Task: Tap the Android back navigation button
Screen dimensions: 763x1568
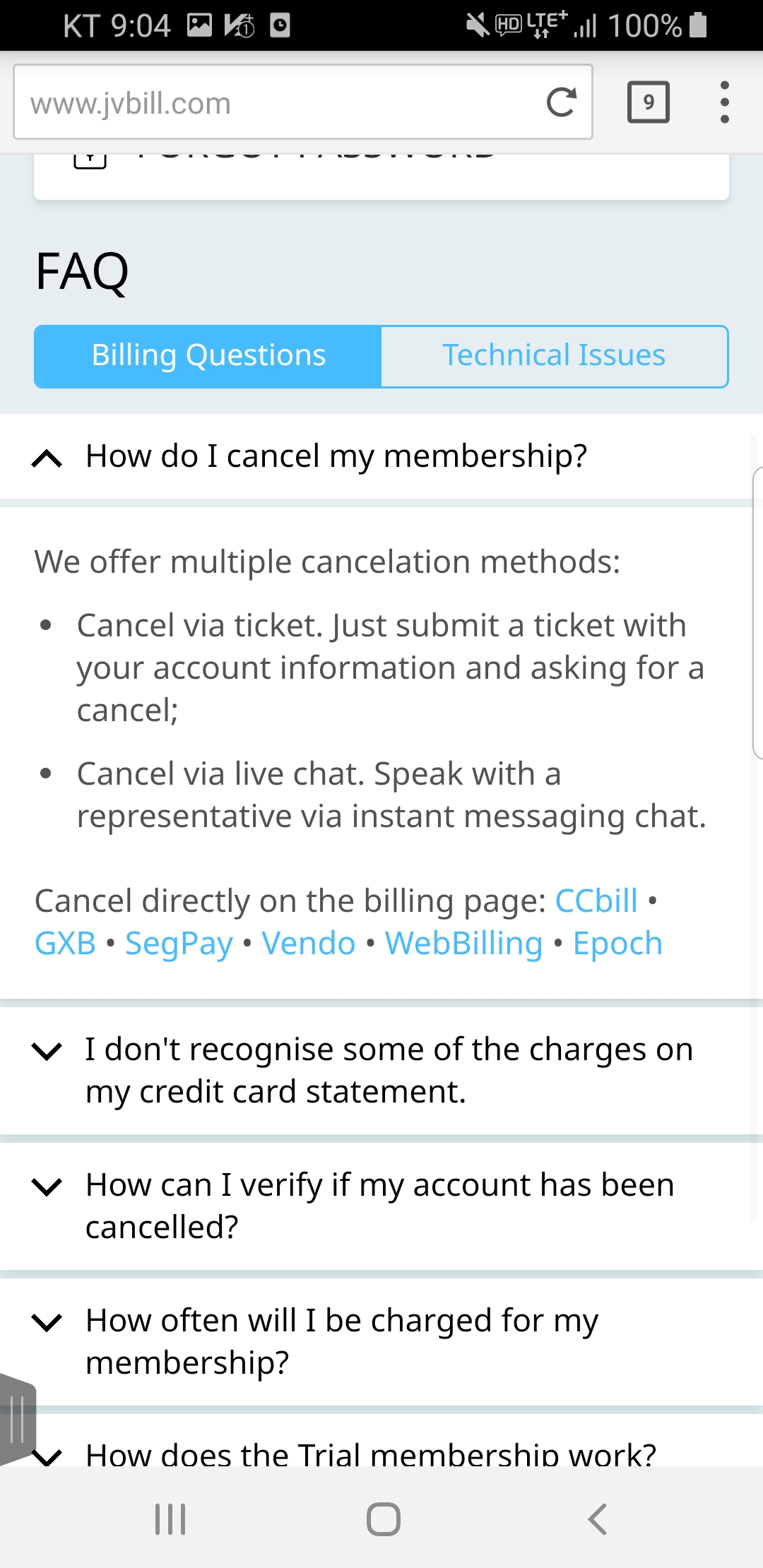Action: [x=598, y=1519]
